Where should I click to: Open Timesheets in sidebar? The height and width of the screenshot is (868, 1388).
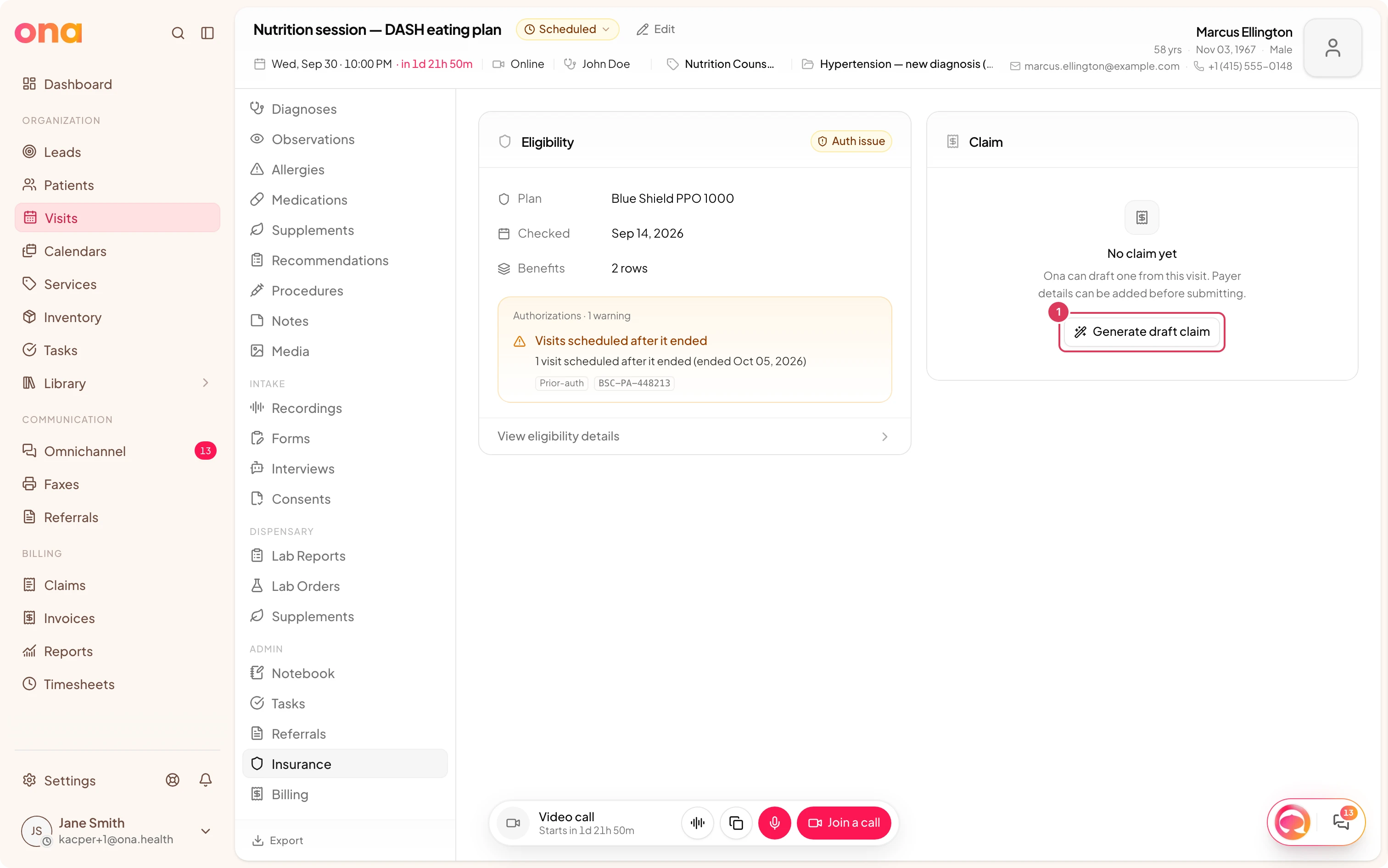117,684
